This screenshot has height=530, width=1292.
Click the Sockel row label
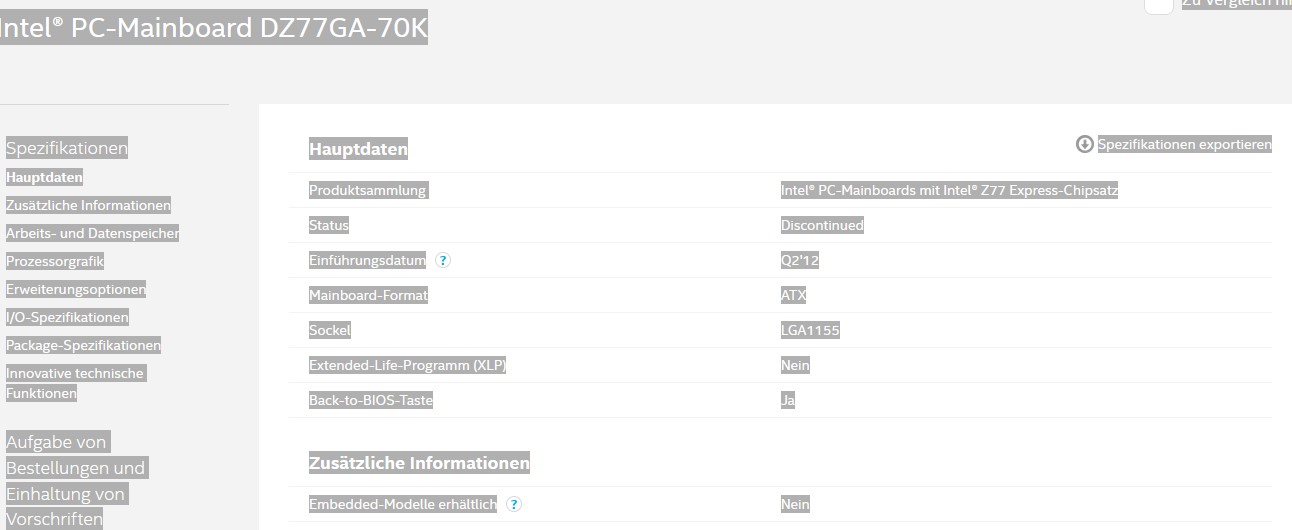point(330,330)
